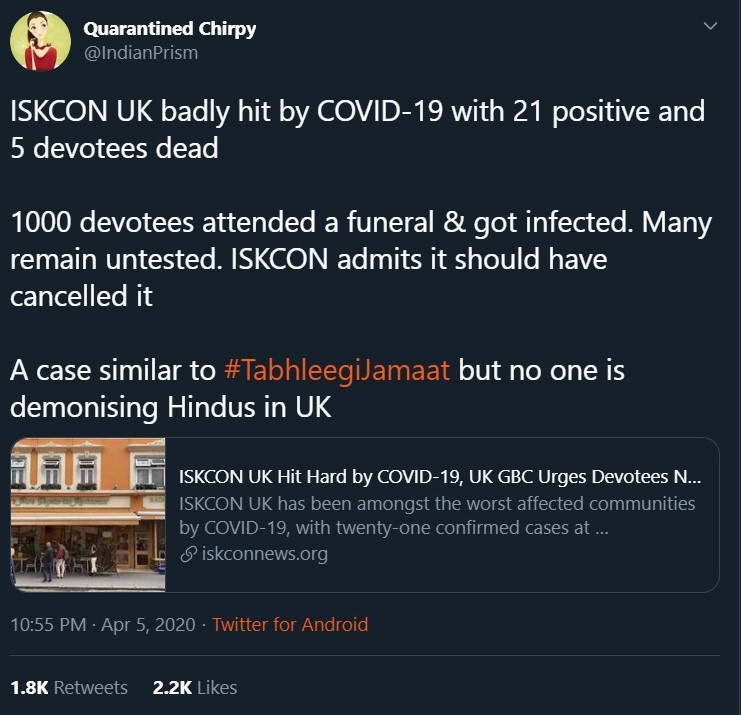Screen dimensions: 741x715
Task: Open the Quarantined Chirpy profile avatar
Action: pos(41,41)
